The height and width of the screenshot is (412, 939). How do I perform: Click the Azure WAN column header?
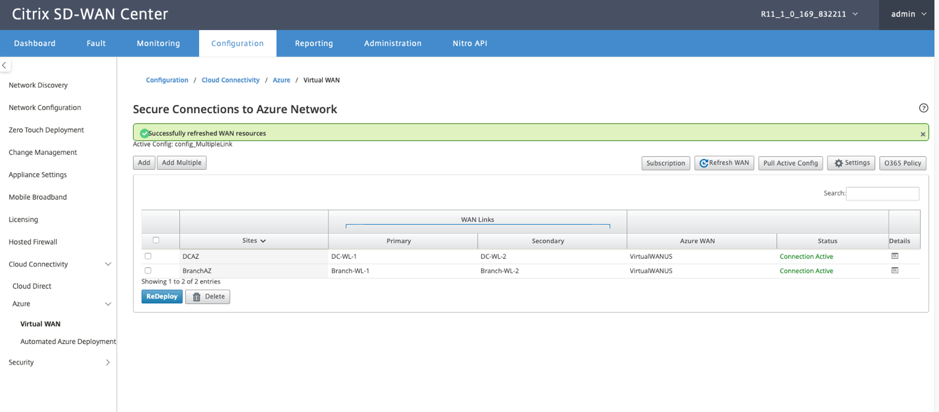701,241
